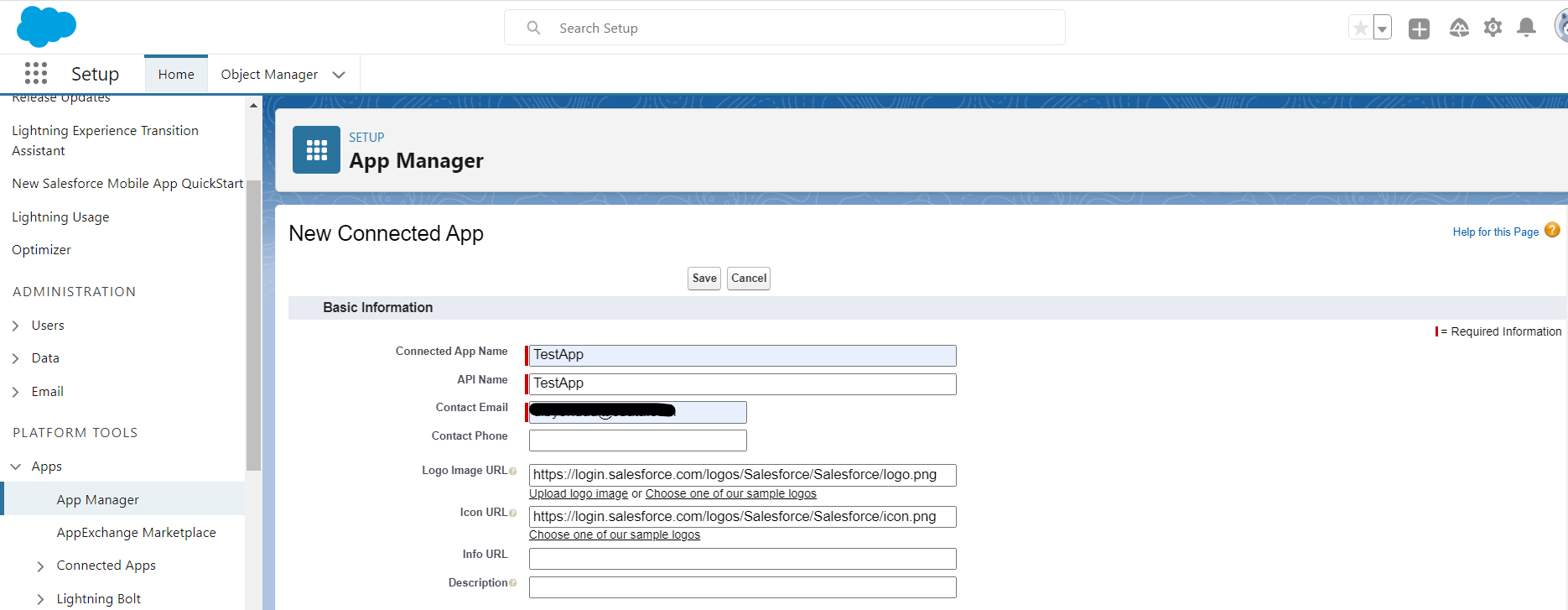Switch to the Home tab

176,75
